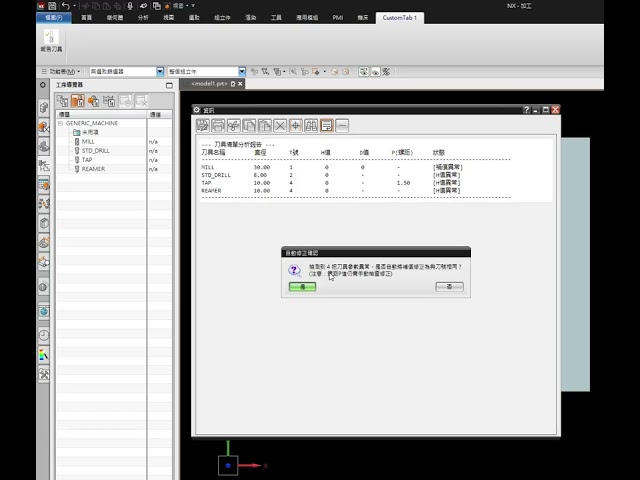Click the help question mark in info window
This screenshot has width=640, height=480.
point(527,109)
